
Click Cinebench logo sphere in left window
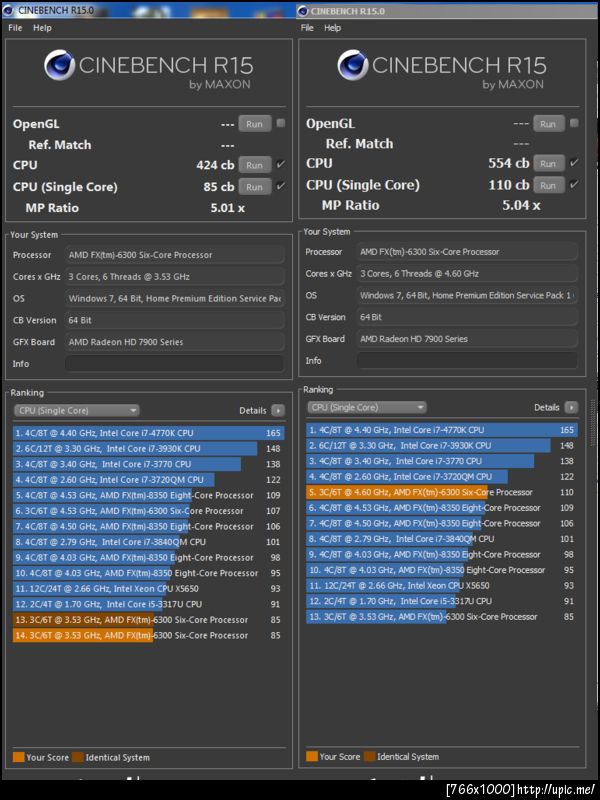click(x=59, y=65)
